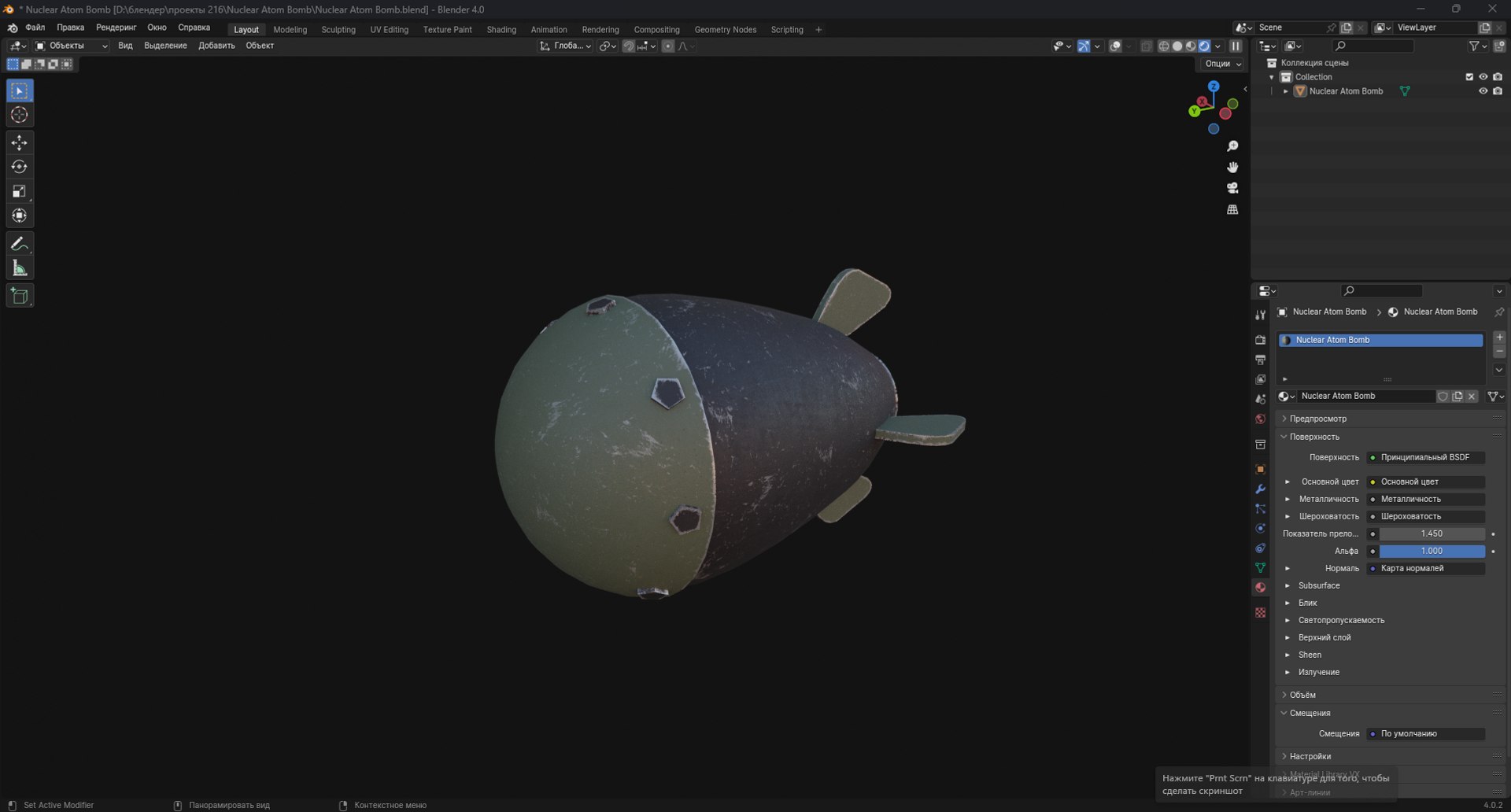Screen dimensions: 1511x812
Task: Choose the Scale tool
Action: (20, 191)
